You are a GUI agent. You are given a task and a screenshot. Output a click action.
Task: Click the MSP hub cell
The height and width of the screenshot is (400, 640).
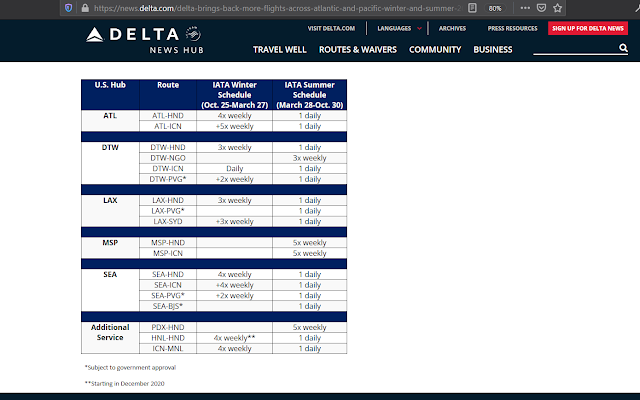point(110,248)
